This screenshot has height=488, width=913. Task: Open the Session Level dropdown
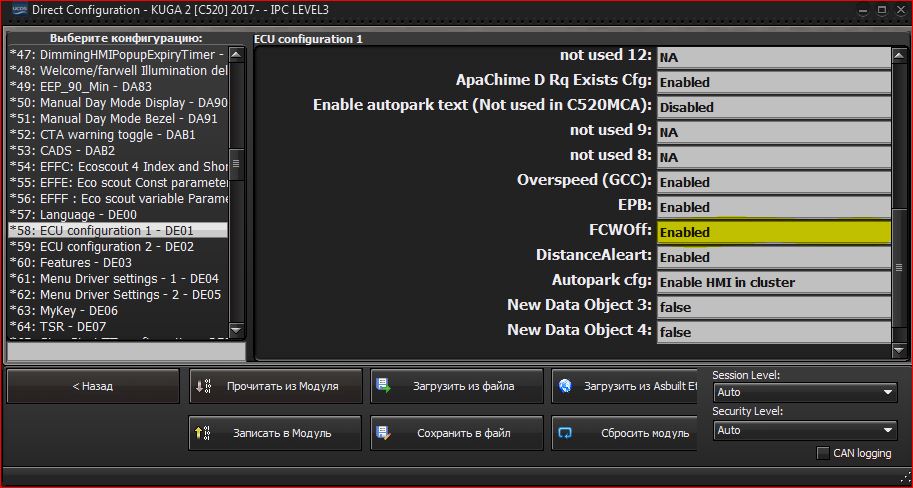coord(805,392)
